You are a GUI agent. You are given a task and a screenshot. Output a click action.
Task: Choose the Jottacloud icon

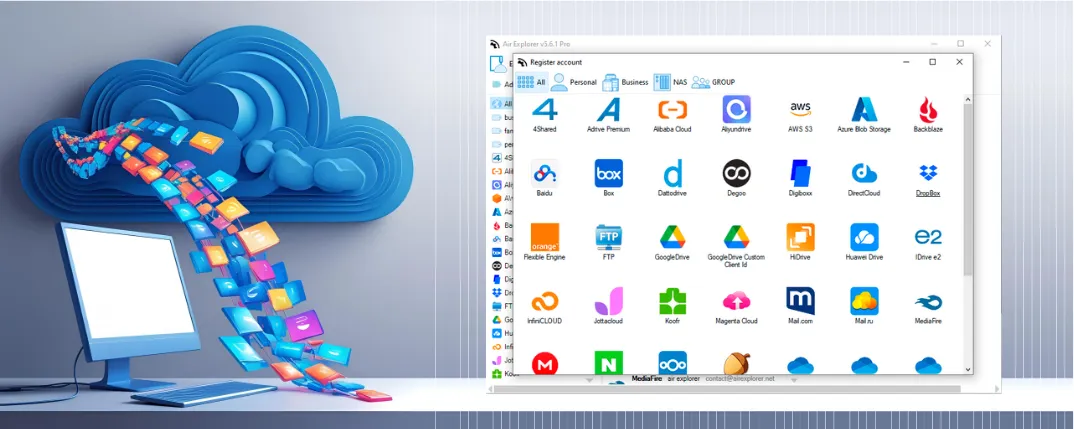pyautogui.click(x=608, y=301)
